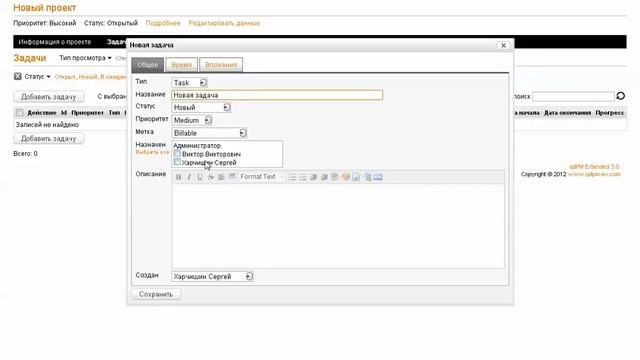Expand the Тип просмотра menu
This screenshot has width=640, height=360.
click(x=85, y=58)
